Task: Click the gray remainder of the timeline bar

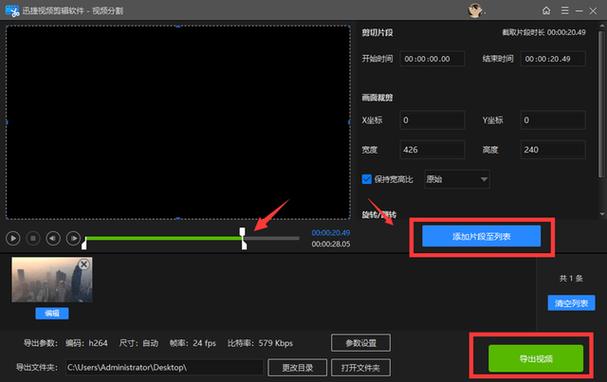Action: click(x=273, y=238)
